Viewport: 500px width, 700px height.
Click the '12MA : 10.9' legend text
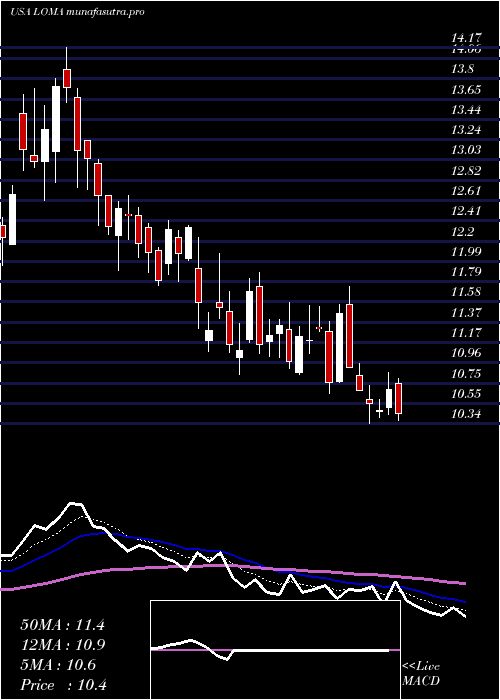(x=62, y=646)
